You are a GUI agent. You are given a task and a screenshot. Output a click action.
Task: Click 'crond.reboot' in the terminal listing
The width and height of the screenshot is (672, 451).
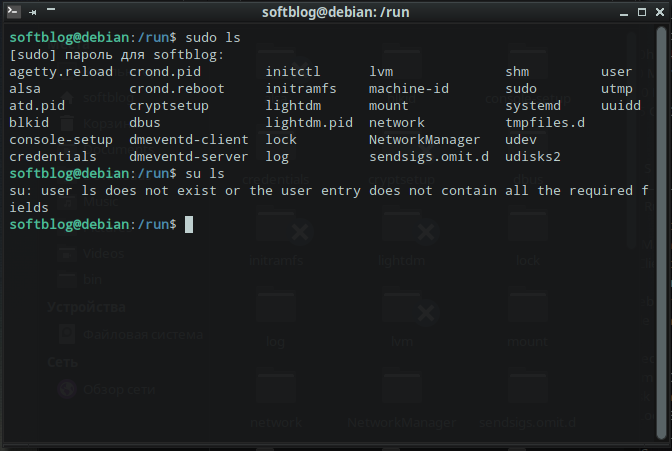(177, 89)
